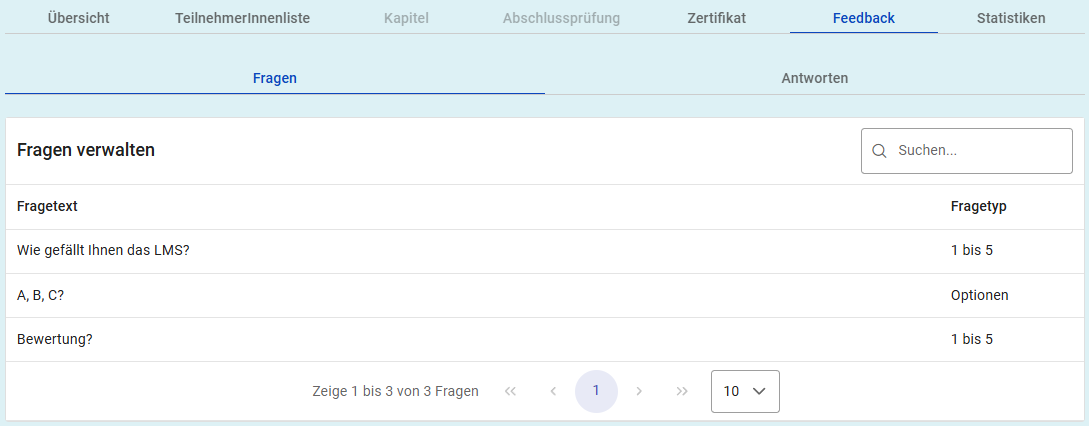Go to first page of questions
The image size is (1089, 426).
510,391
